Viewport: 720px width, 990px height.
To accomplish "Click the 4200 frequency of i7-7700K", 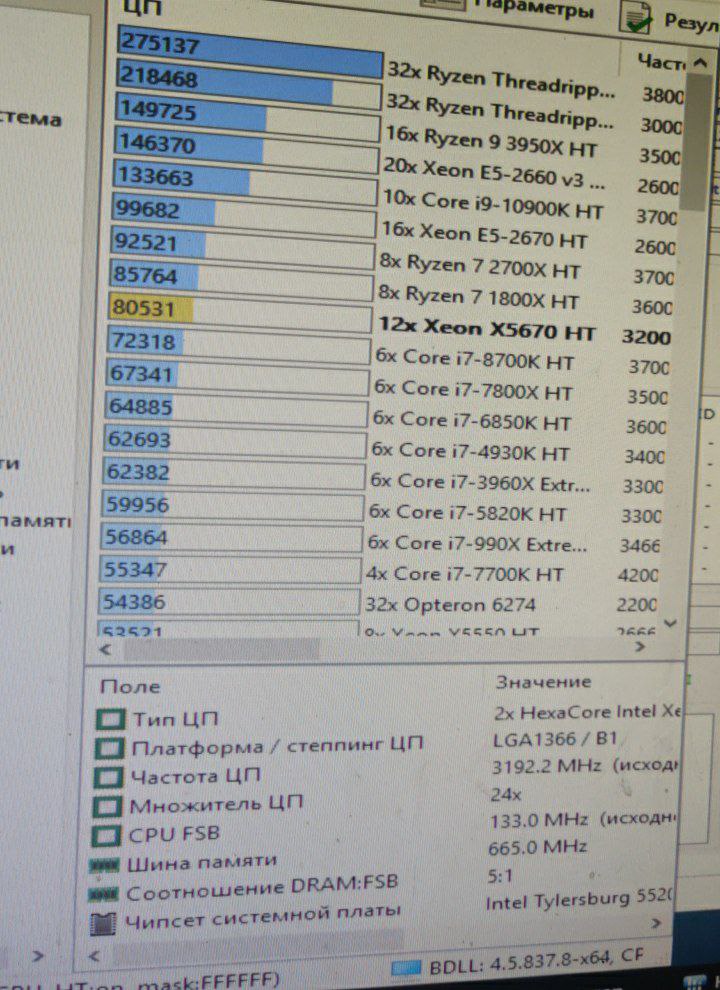I will coord(638,575).
